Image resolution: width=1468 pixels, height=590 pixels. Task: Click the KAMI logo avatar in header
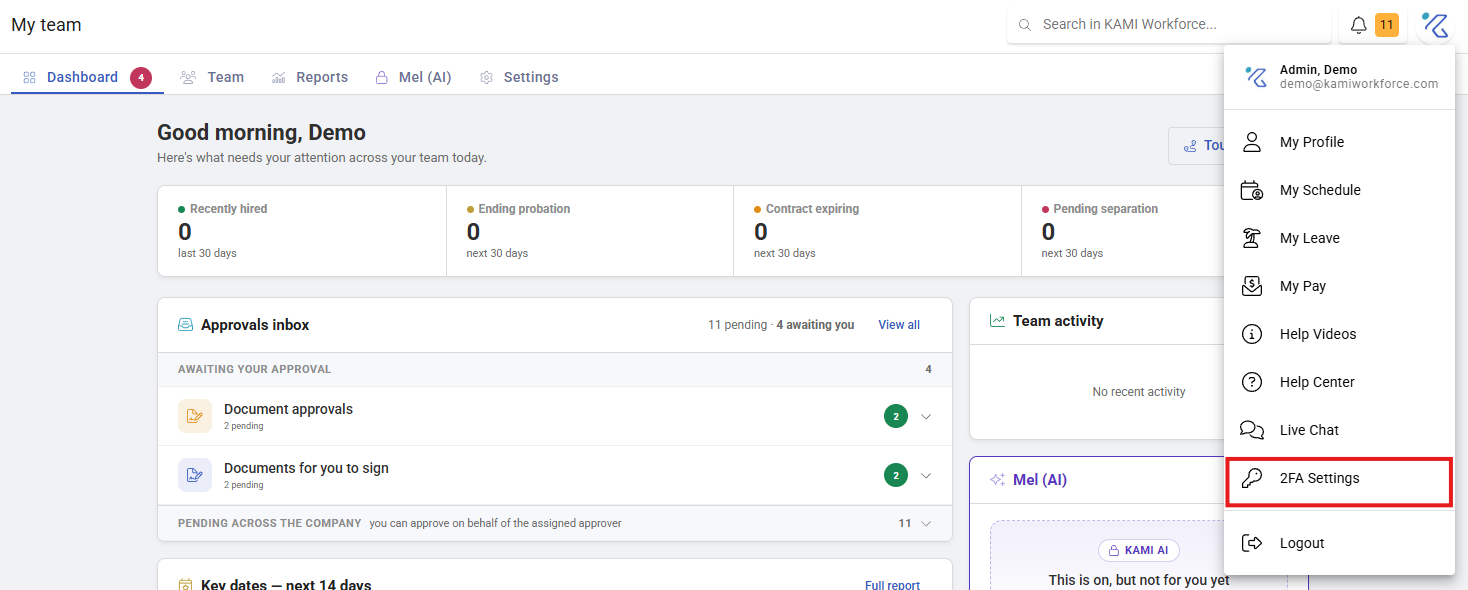tap(1435, 25)
